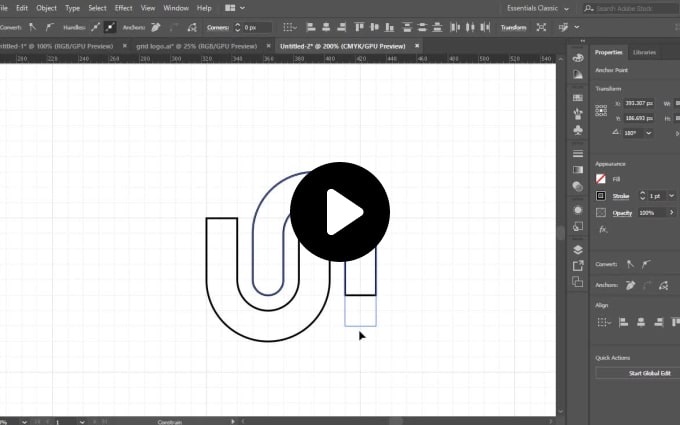The image size is (680, 425).
Task: Click the Stroke color swatch
Action: click(x=601, y=196)
